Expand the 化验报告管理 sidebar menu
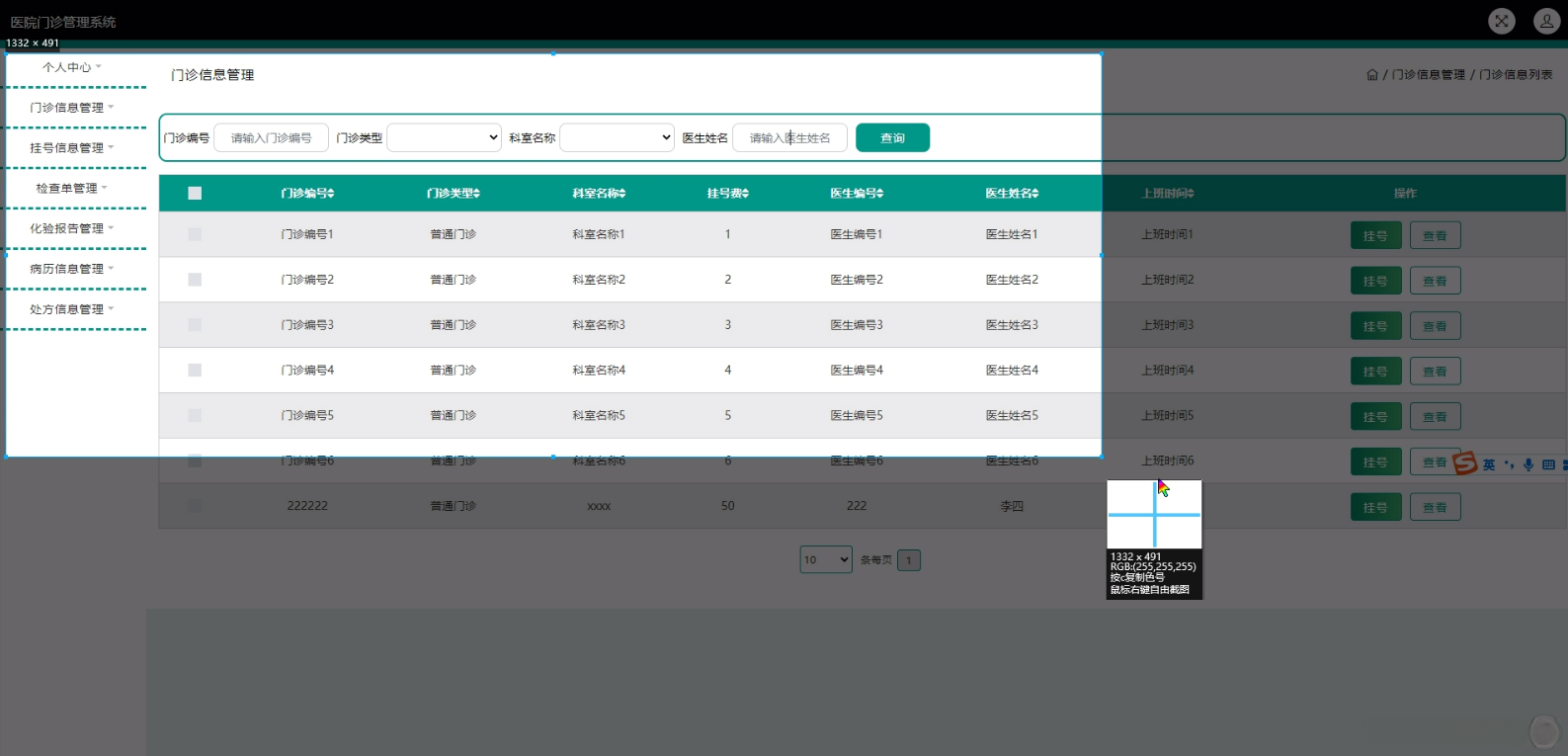This screenshot has width=1568, height=756. 72,228
